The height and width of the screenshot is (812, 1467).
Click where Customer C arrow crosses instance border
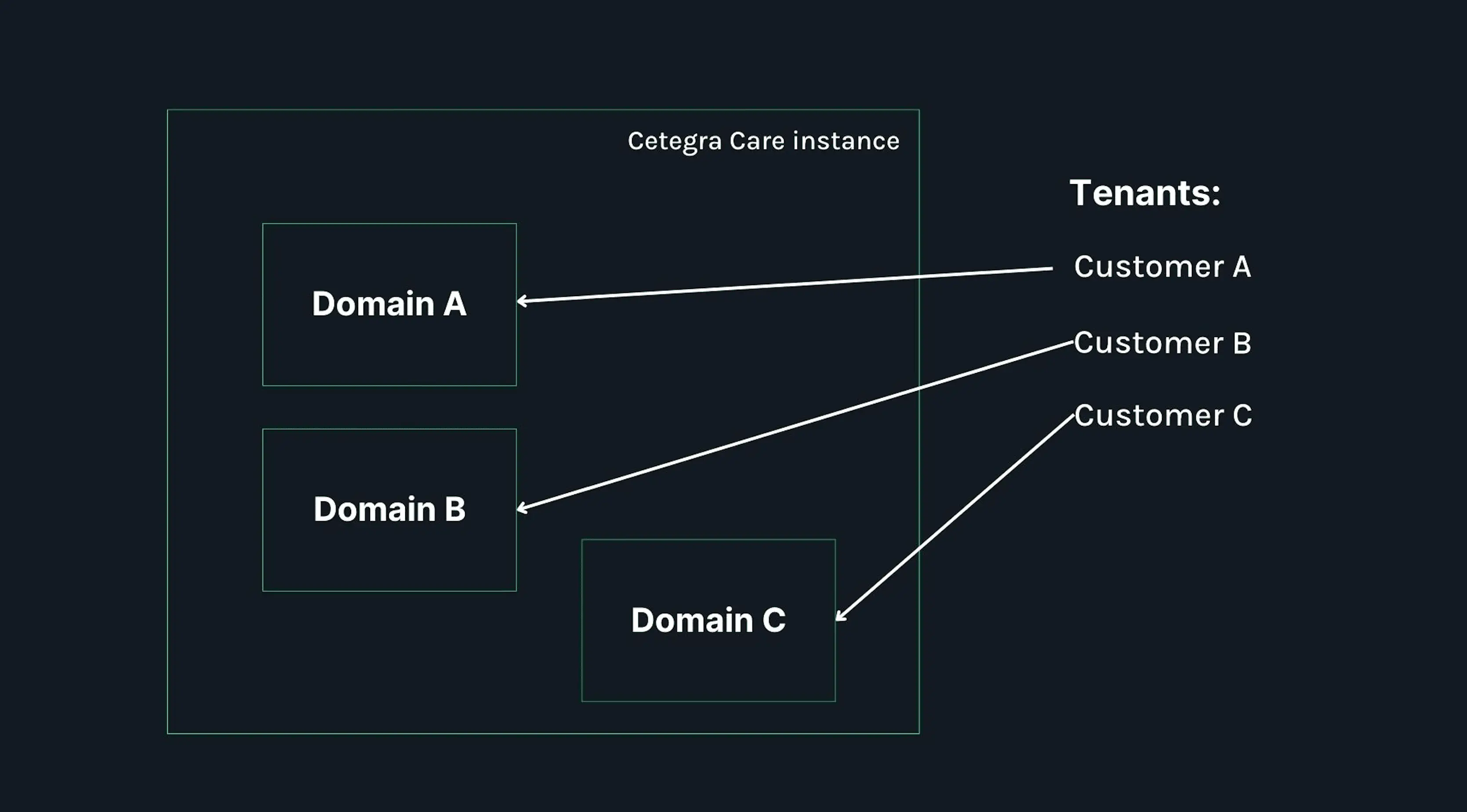tap(919, 549)
